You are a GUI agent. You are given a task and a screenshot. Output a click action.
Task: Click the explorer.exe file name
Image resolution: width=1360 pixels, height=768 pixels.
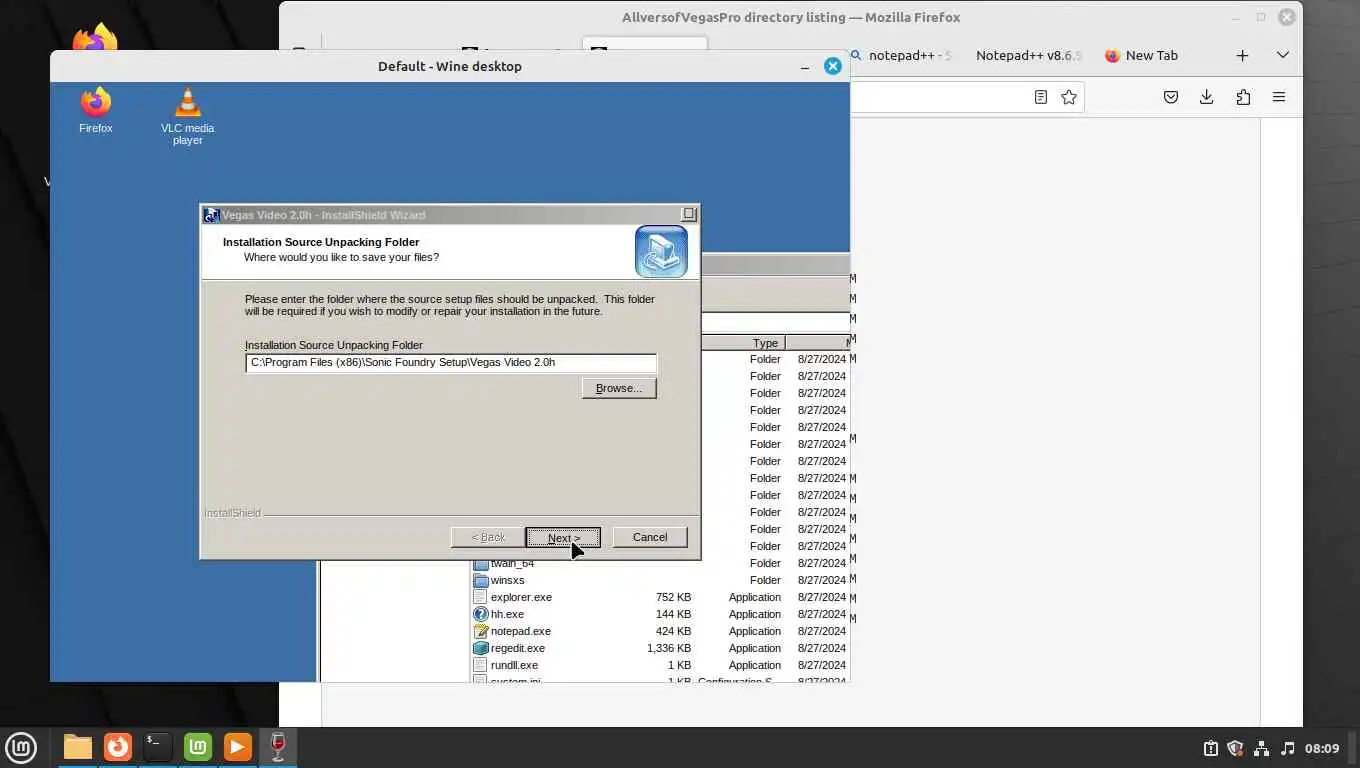[x=521, y=597]
